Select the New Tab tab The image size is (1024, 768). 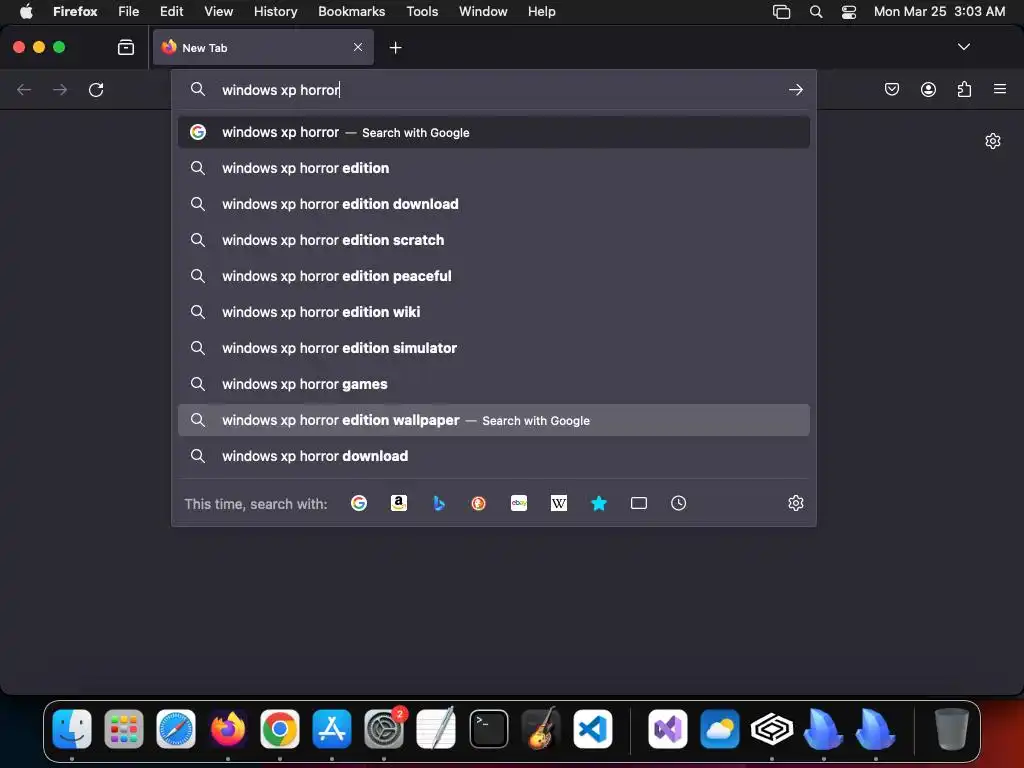coord(263,47)
